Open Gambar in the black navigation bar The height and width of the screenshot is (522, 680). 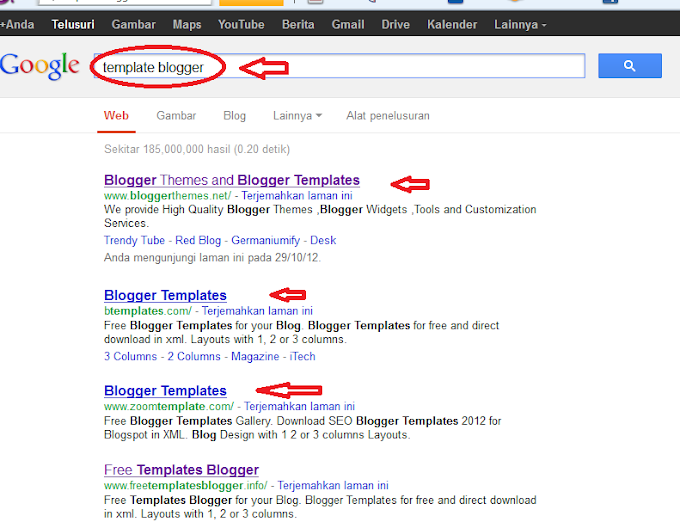click(134, 24)
